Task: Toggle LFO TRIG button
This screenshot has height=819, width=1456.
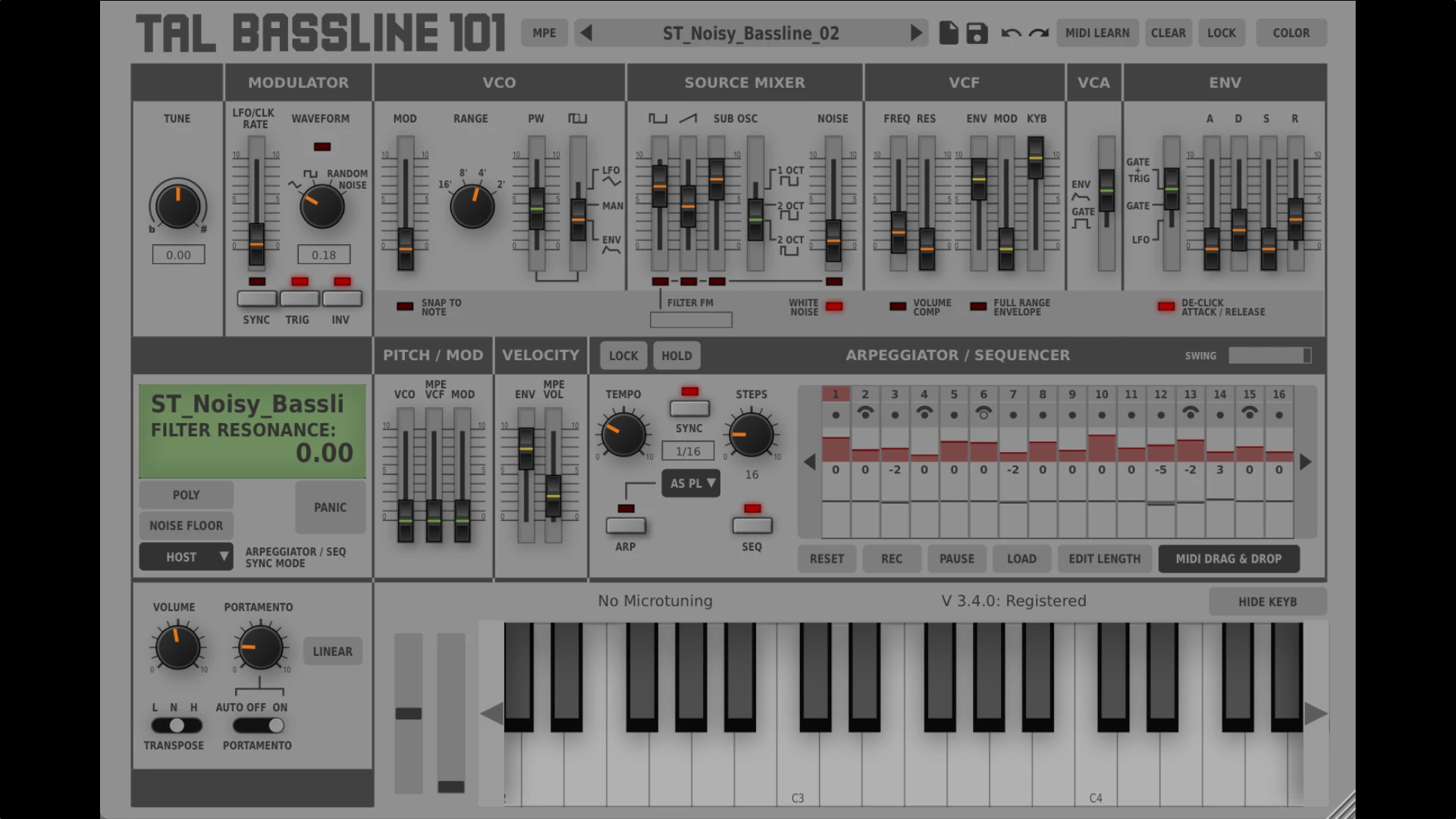Action: (x=300, y=299)
